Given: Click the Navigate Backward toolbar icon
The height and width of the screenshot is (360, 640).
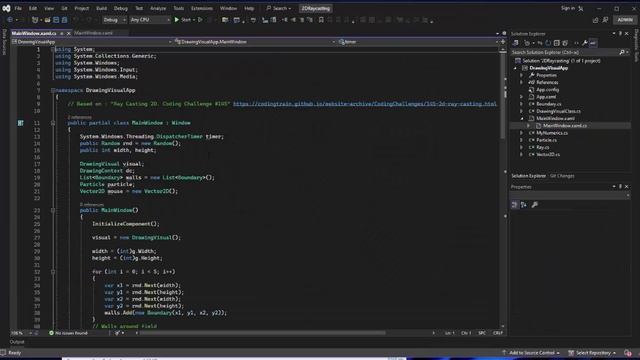Looking at the screenshot, I should coord(10,20).
